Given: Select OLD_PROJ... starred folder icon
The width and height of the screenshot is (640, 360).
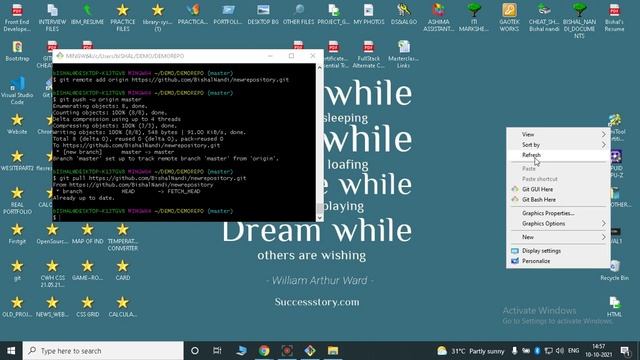Looking at the screenshot, I should pos(17,307).
